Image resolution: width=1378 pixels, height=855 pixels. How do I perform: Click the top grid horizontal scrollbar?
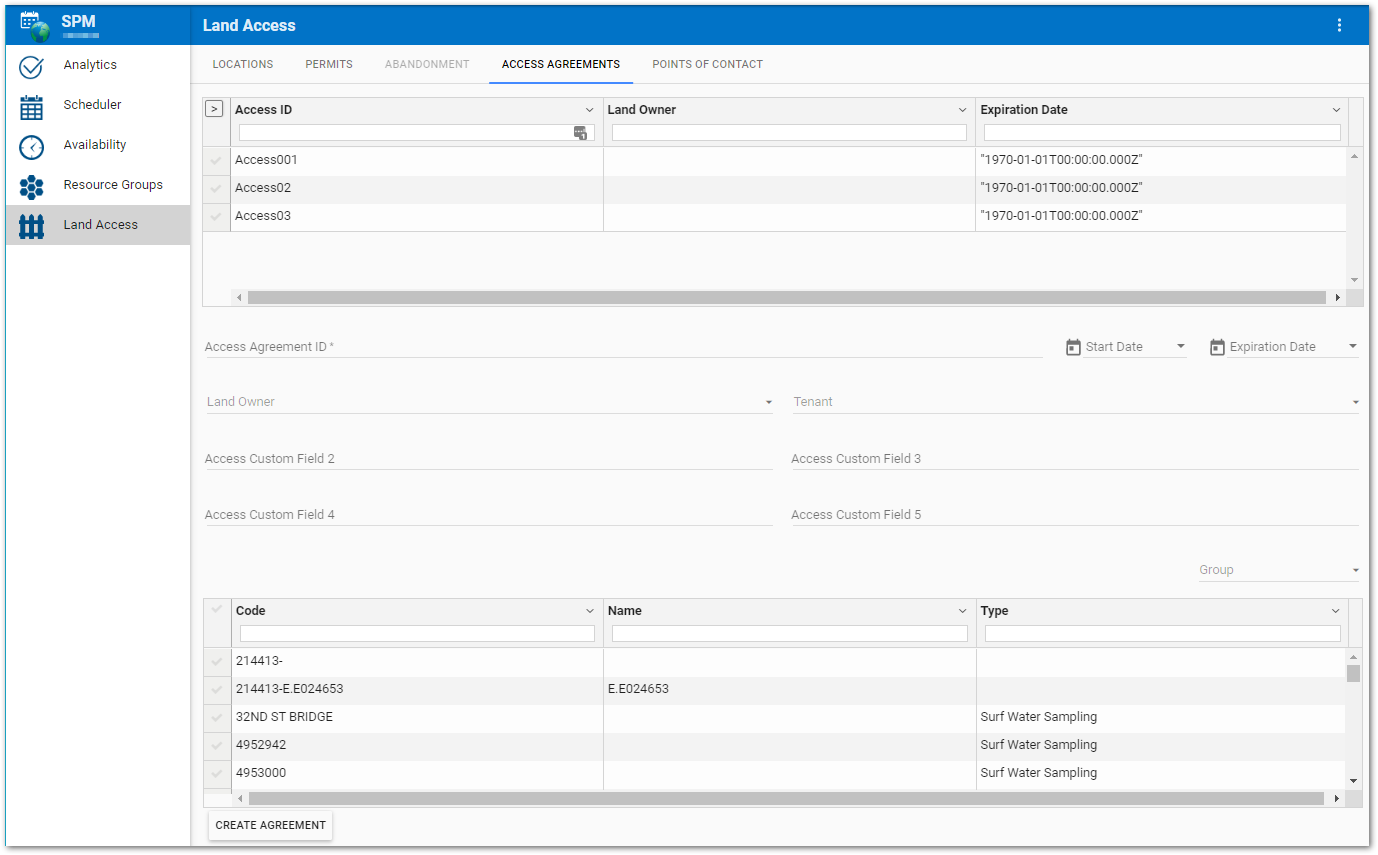[x=786, y=297]
